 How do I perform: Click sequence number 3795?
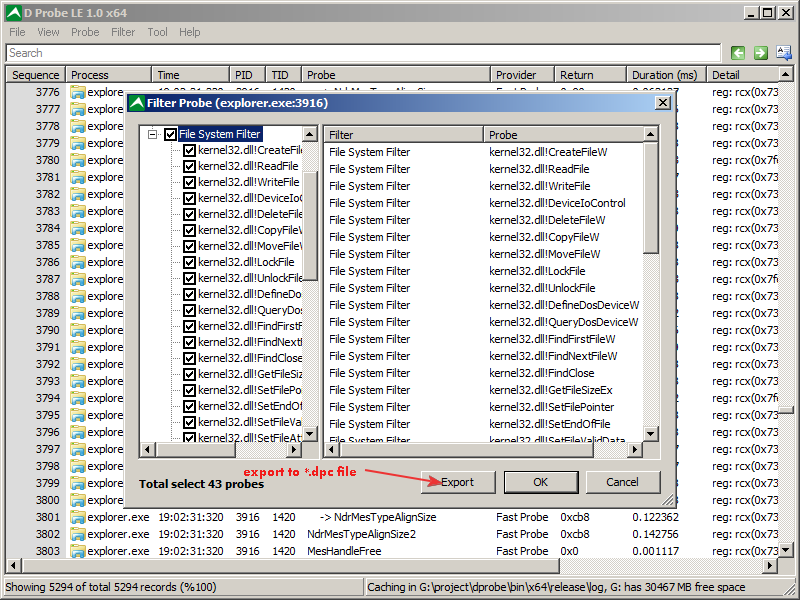click(x=47, y=415)
